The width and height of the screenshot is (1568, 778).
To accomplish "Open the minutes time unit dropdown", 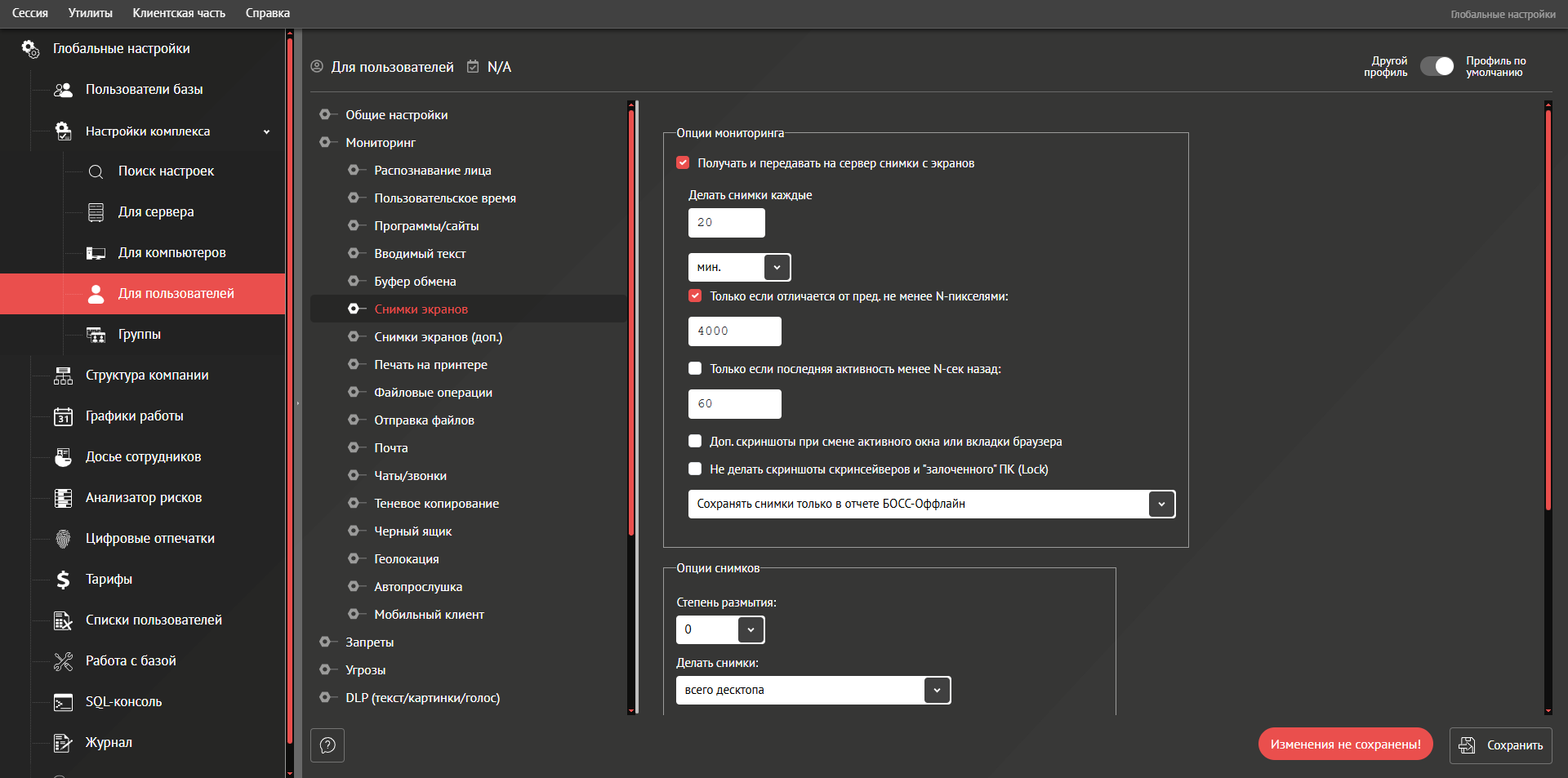I will coord(776,268).
